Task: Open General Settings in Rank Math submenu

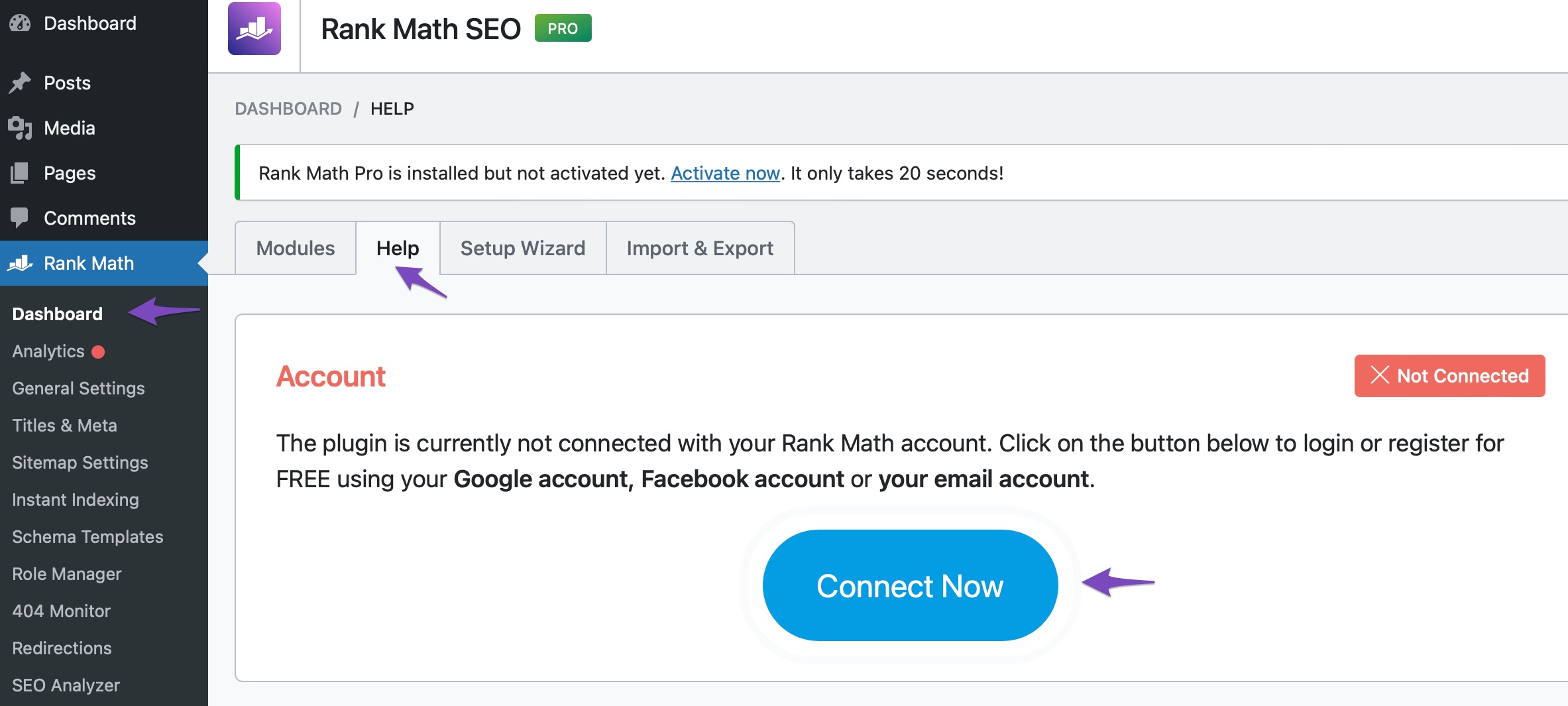Action: [78, 388]
